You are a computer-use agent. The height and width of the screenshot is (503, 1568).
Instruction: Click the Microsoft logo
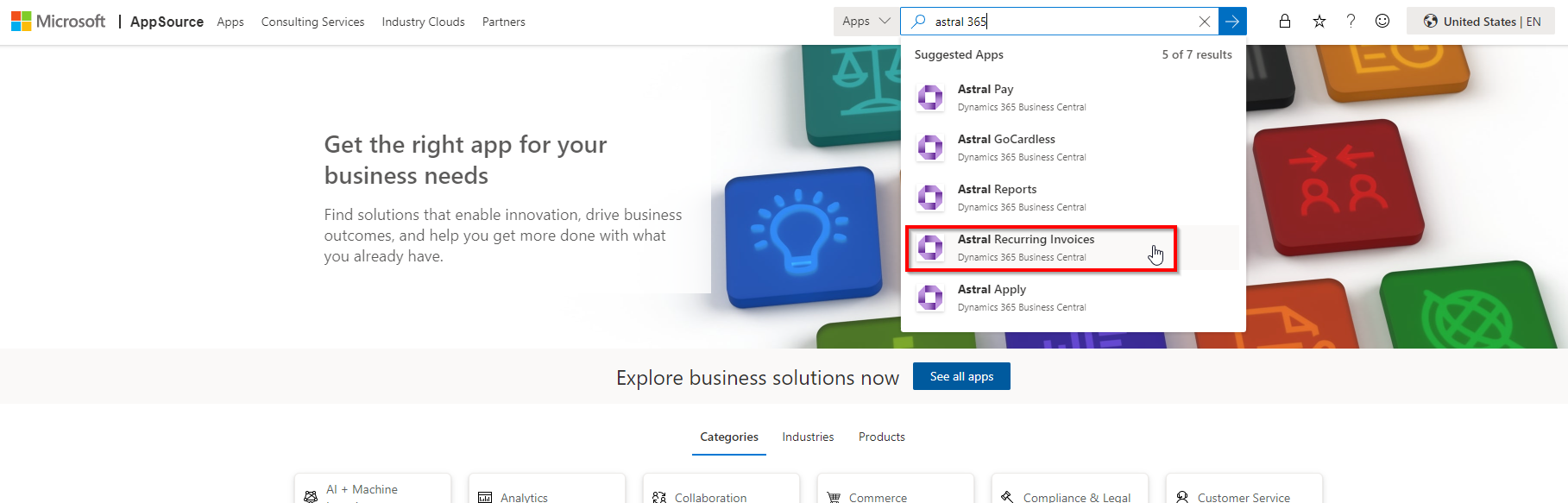[58, 22]
